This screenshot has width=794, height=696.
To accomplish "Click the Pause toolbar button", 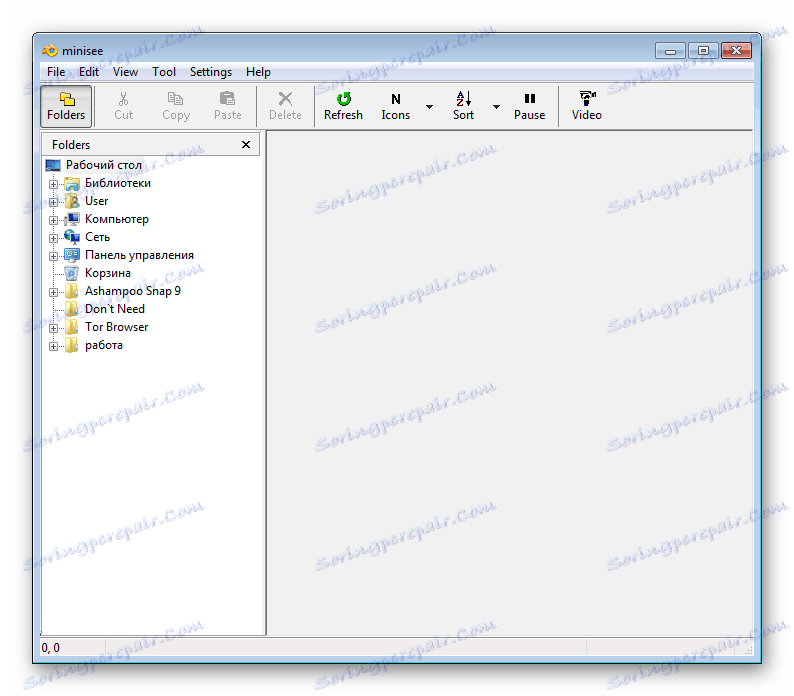I will 529,106.
